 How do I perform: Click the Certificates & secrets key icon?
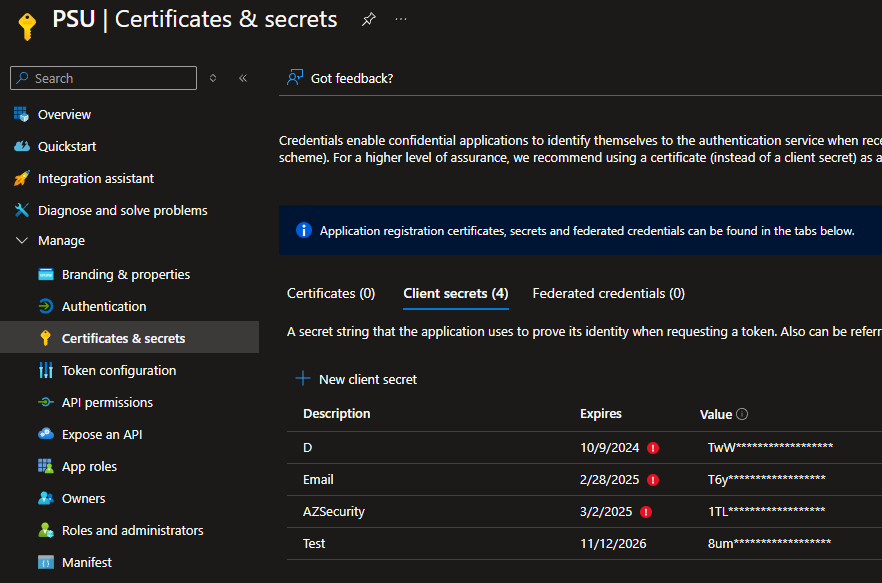pyautogui.click(x=46, y=338)
